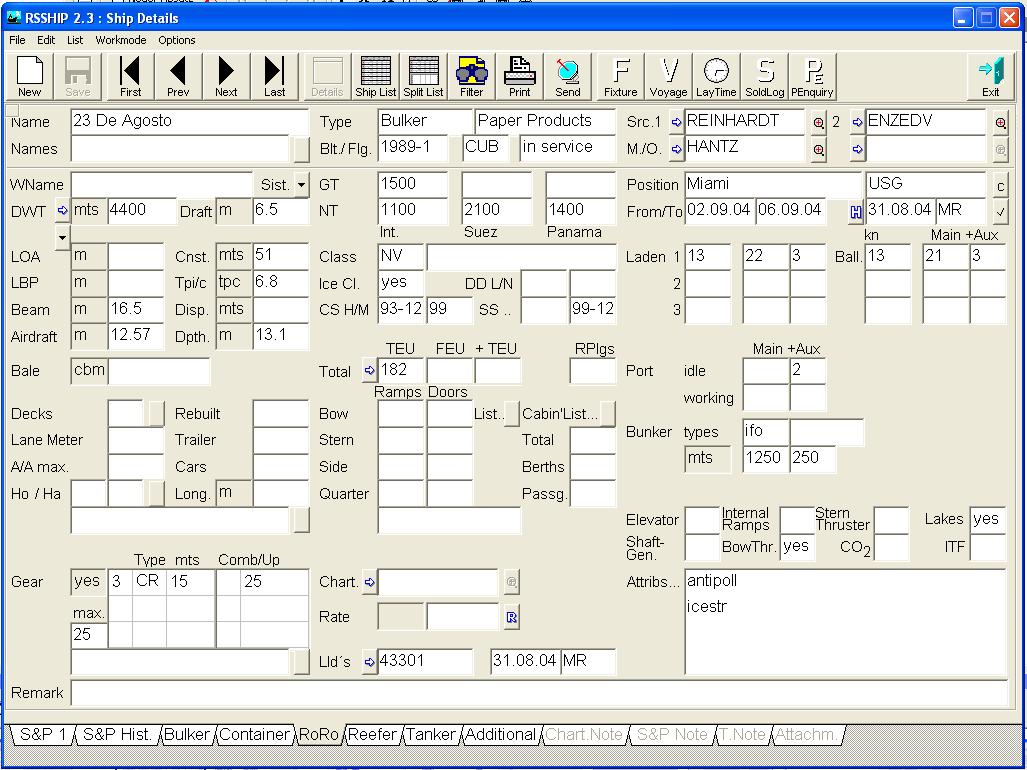Open the Ship List view
Image resolution: width=1027 pixels, height=770 pixels.
[375, 77]
